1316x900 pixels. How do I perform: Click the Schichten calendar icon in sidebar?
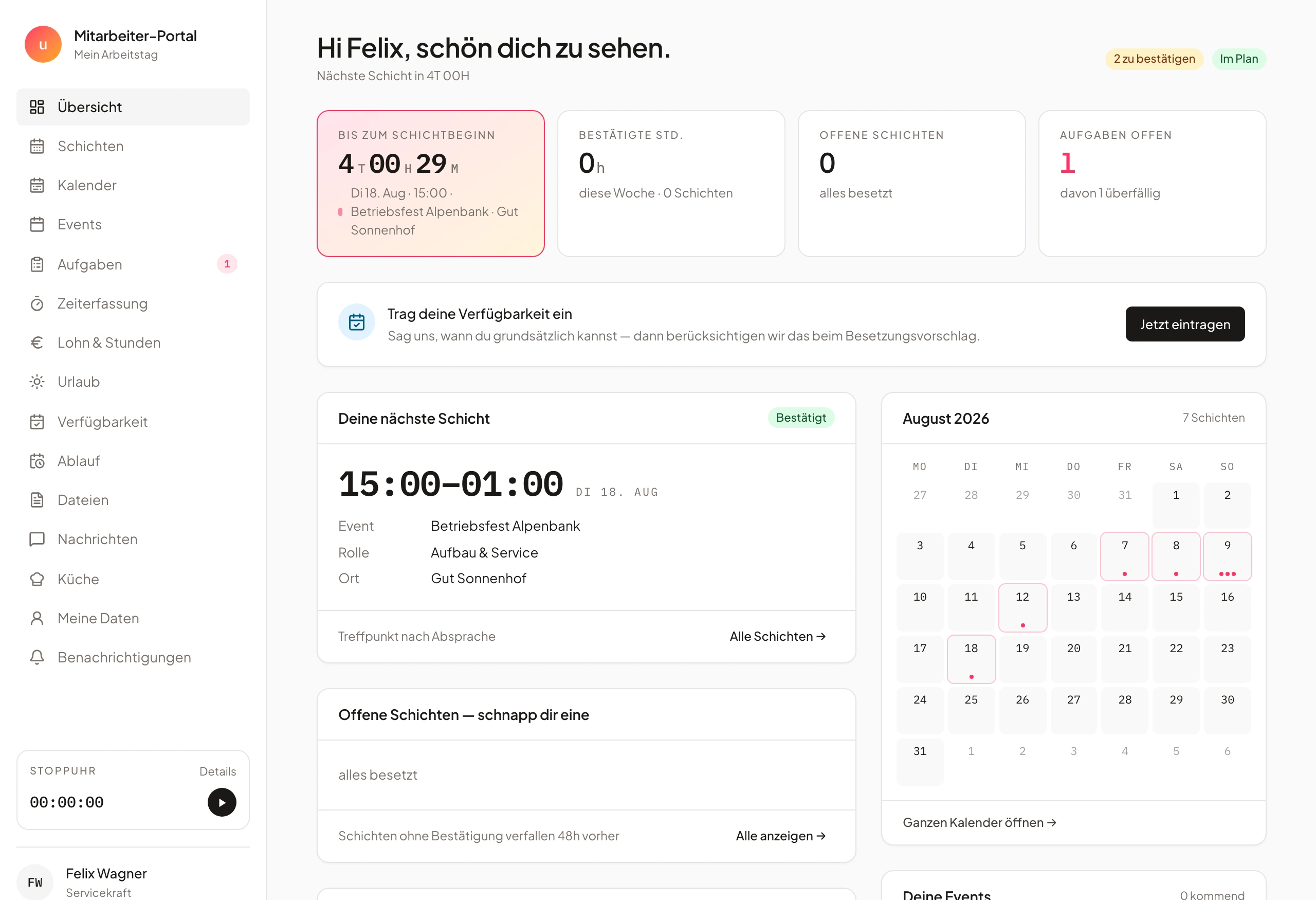pos(37,146)
